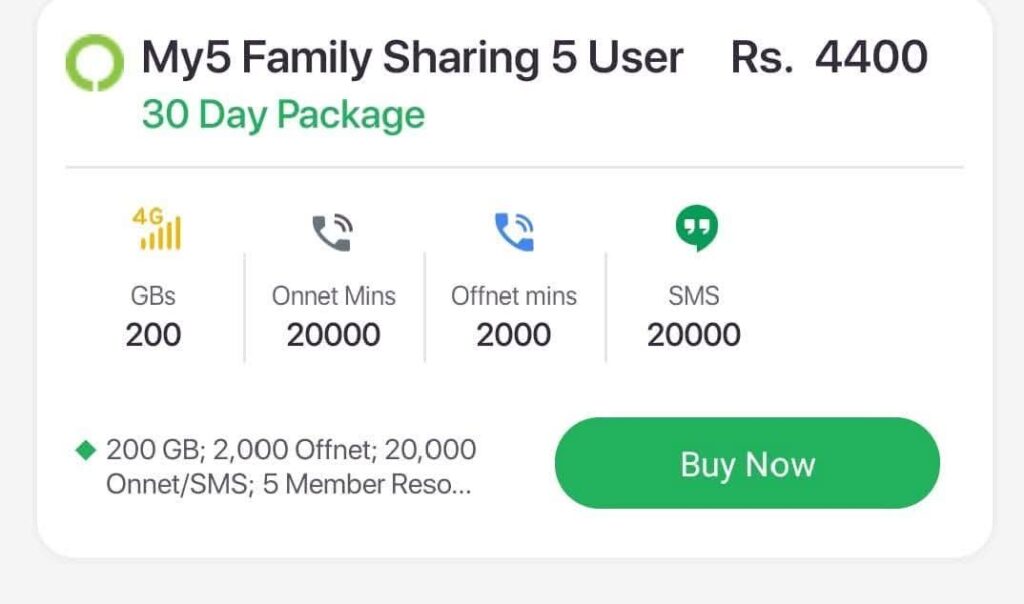Click the SMS label
The image size is (1024, 604).
coord(694,296)
